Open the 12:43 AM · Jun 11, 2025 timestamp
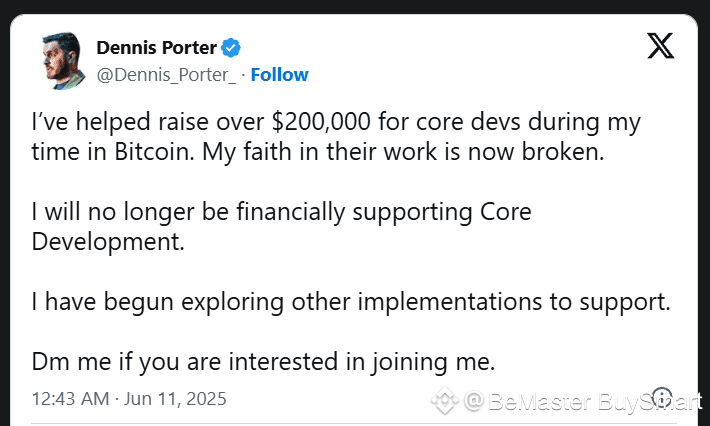The height and width of the screenshot is (426, 710). pyautogui.click(x=129, y=398)
